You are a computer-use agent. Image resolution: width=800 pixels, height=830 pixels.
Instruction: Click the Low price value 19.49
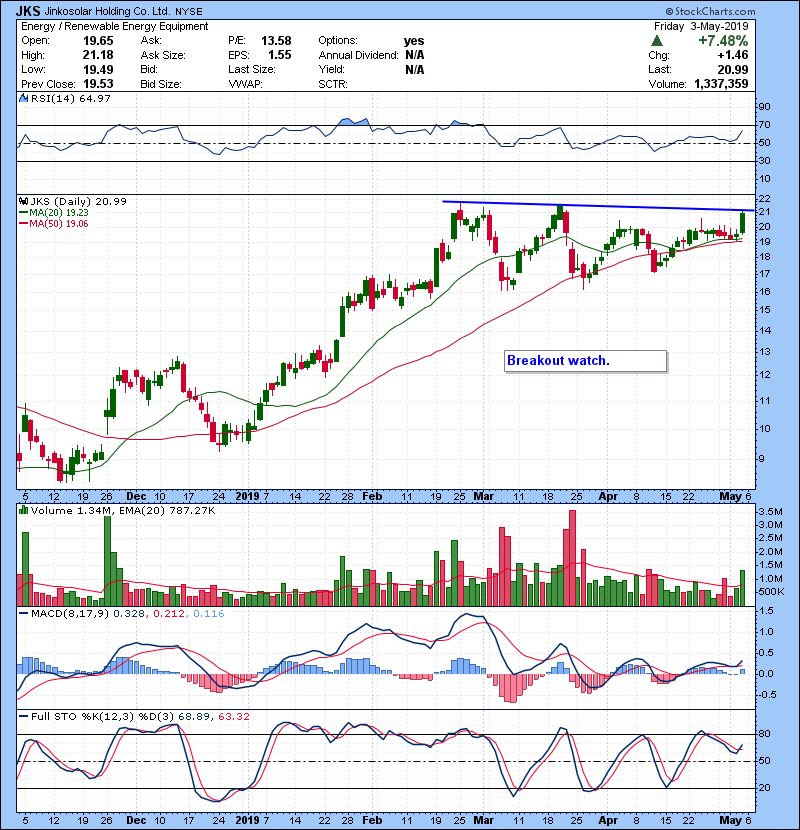[x=98, y=69]
